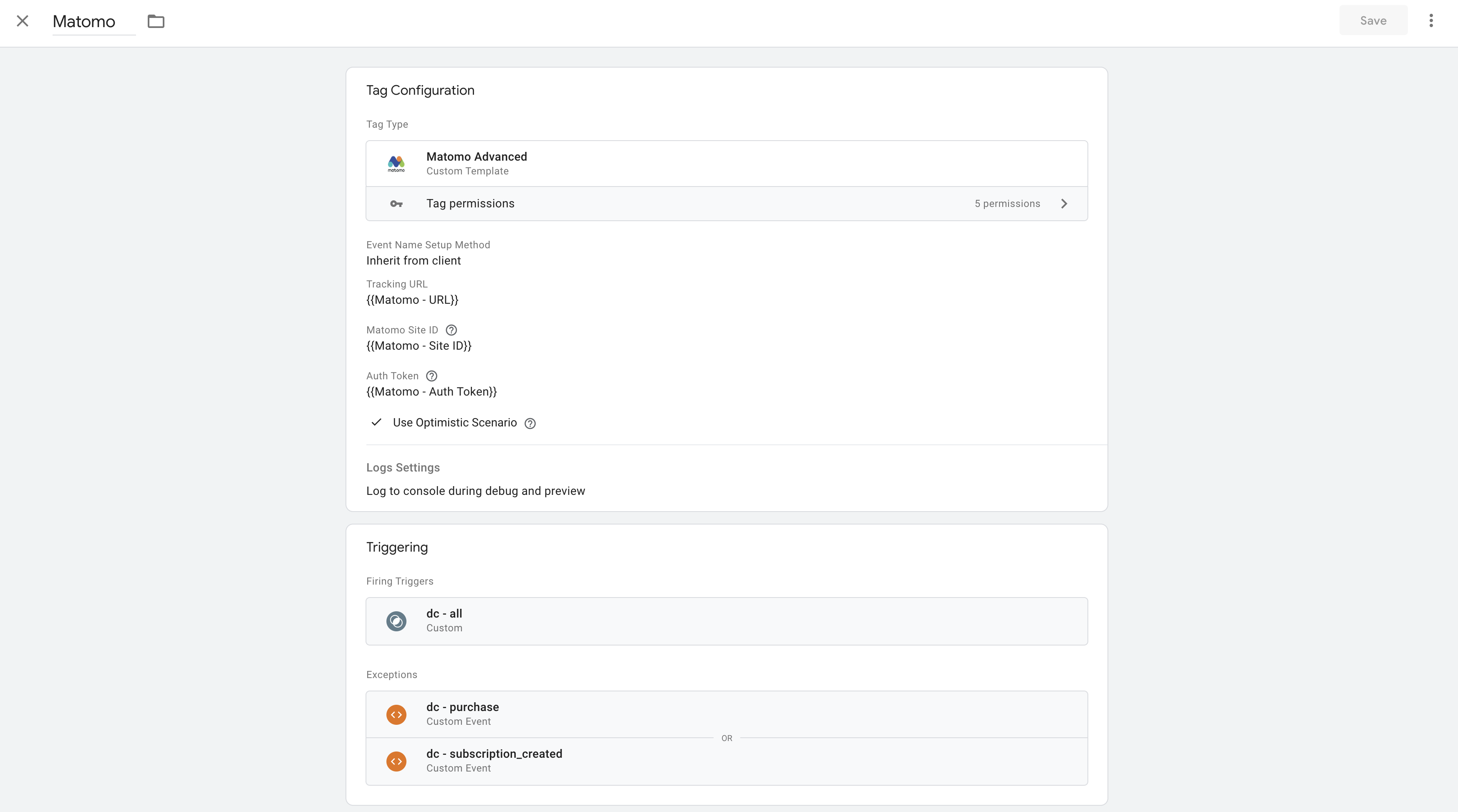Viewport: 1458px width, 812px height.
Task: Click the Save button
Action: (1373, 20)
